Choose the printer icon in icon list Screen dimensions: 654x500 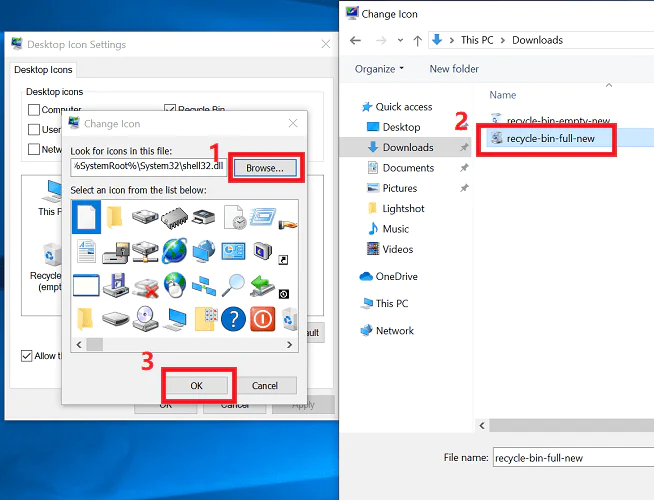pyautogui.click(x=204, y=216)
